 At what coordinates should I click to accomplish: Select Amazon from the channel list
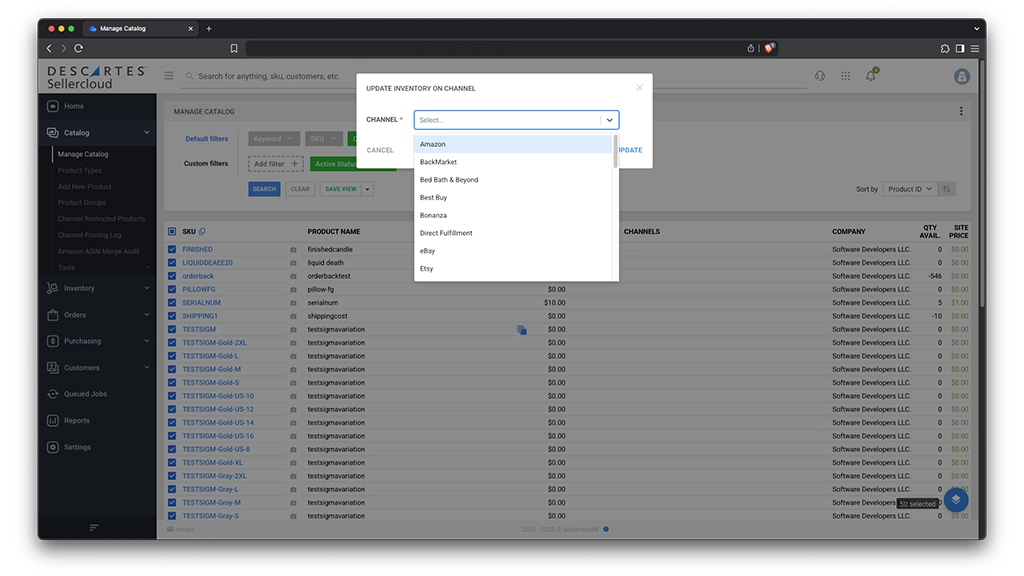tap(434, 143)
